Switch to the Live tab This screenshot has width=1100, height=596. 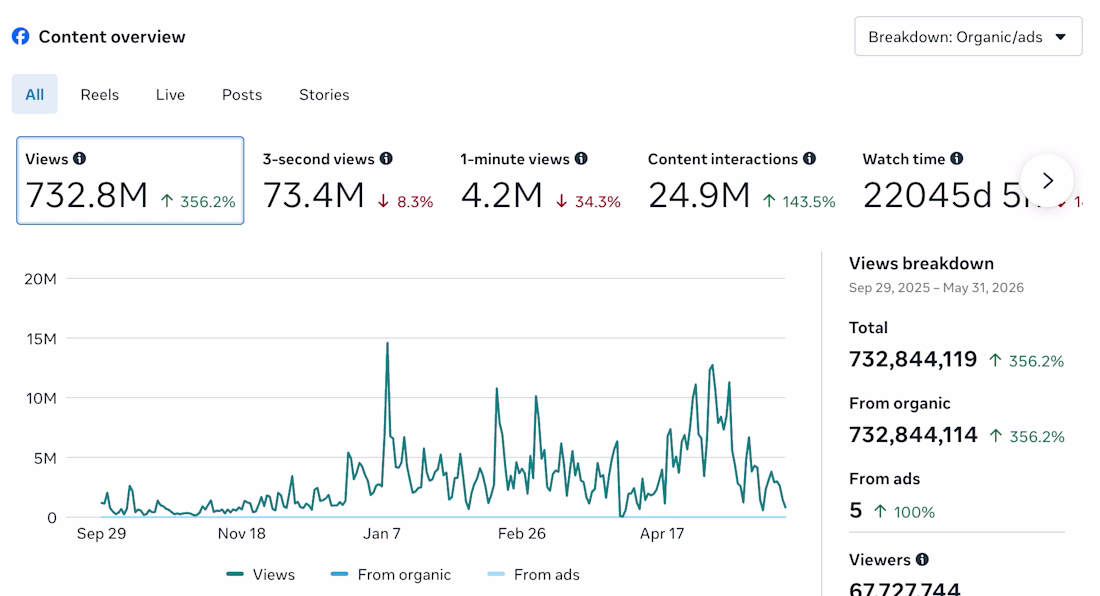pyautogui.click(x=170, y=95)
